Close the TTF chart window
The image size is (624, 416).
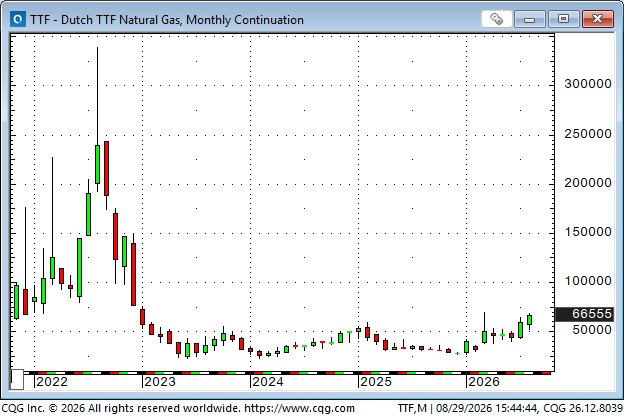598,19
